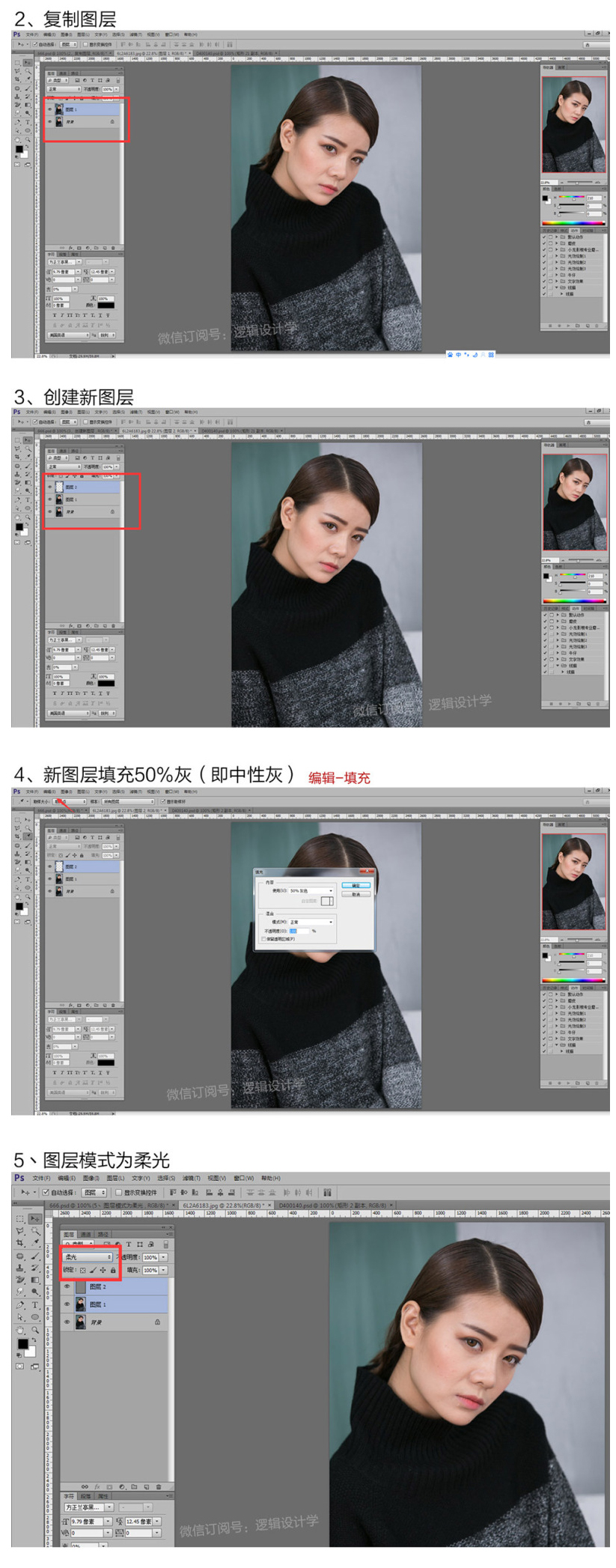
Task: Toggle visibility eye of 图层 1 in step 5
Action: tap(67, 1304)
